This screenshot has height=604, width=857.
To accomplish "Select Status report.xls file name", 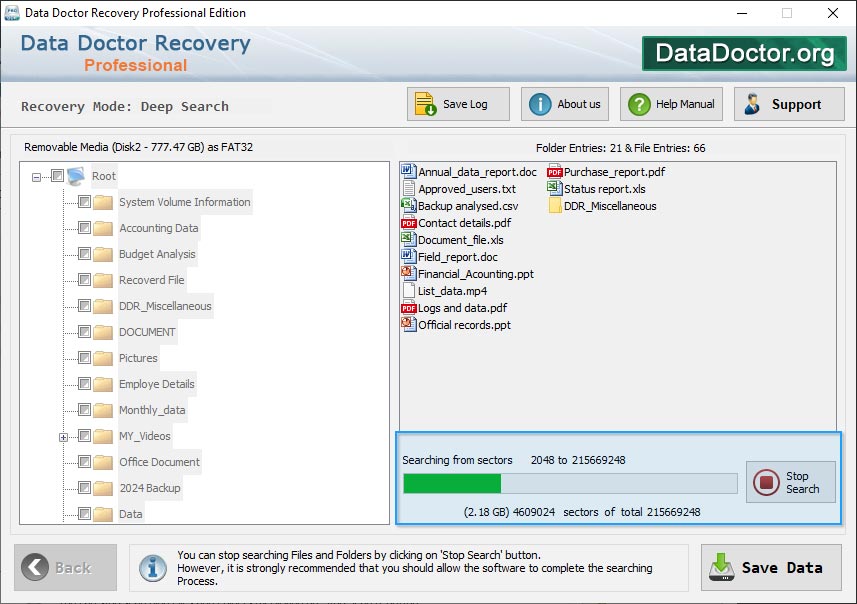I will [x=604, y=189].
